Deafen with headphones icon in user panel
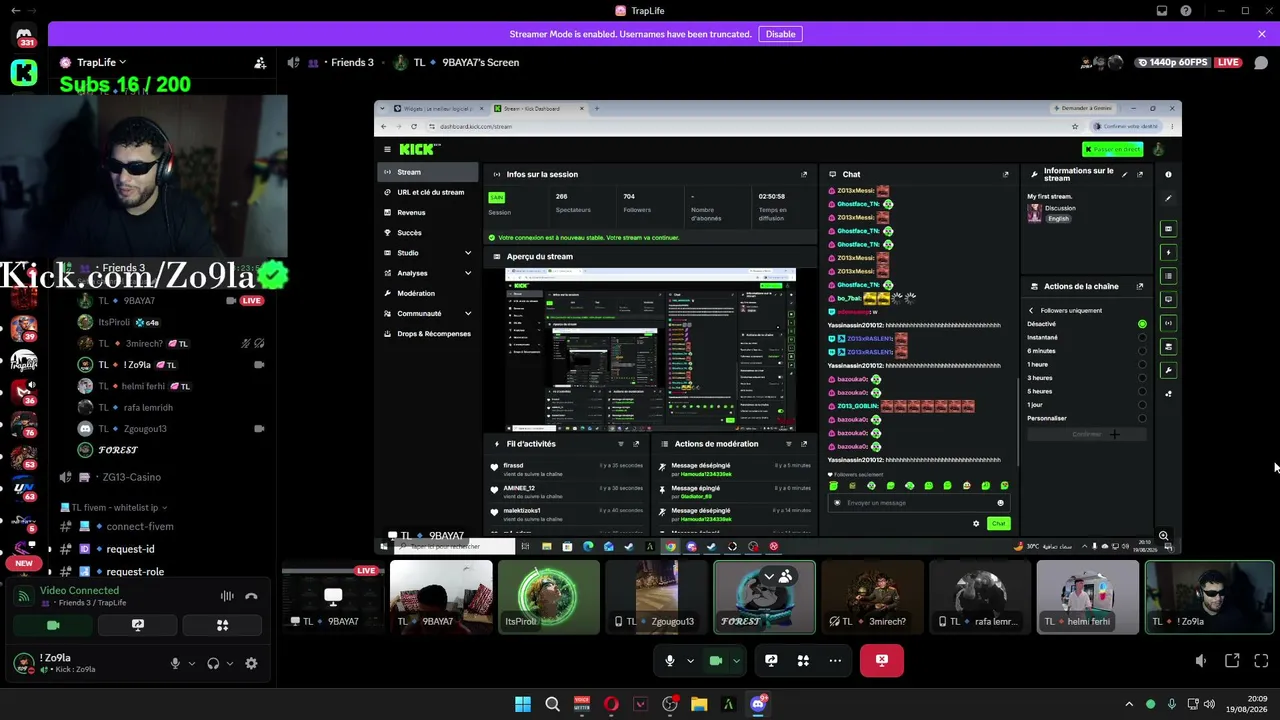Viewport: 1280px width, 720px height. point(213,663)
